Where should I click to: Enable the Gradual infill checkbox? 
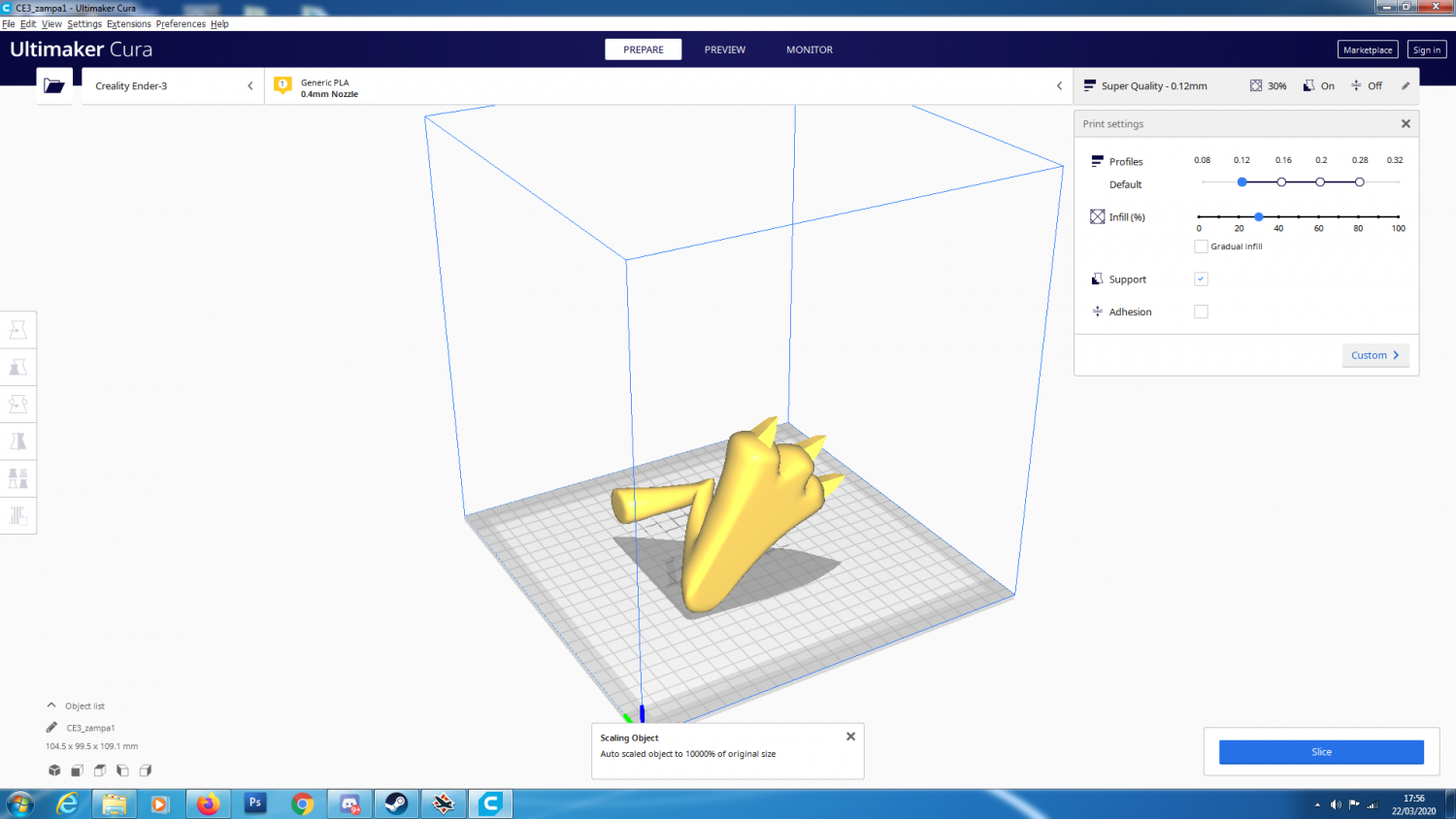(x=1201, y=246)
